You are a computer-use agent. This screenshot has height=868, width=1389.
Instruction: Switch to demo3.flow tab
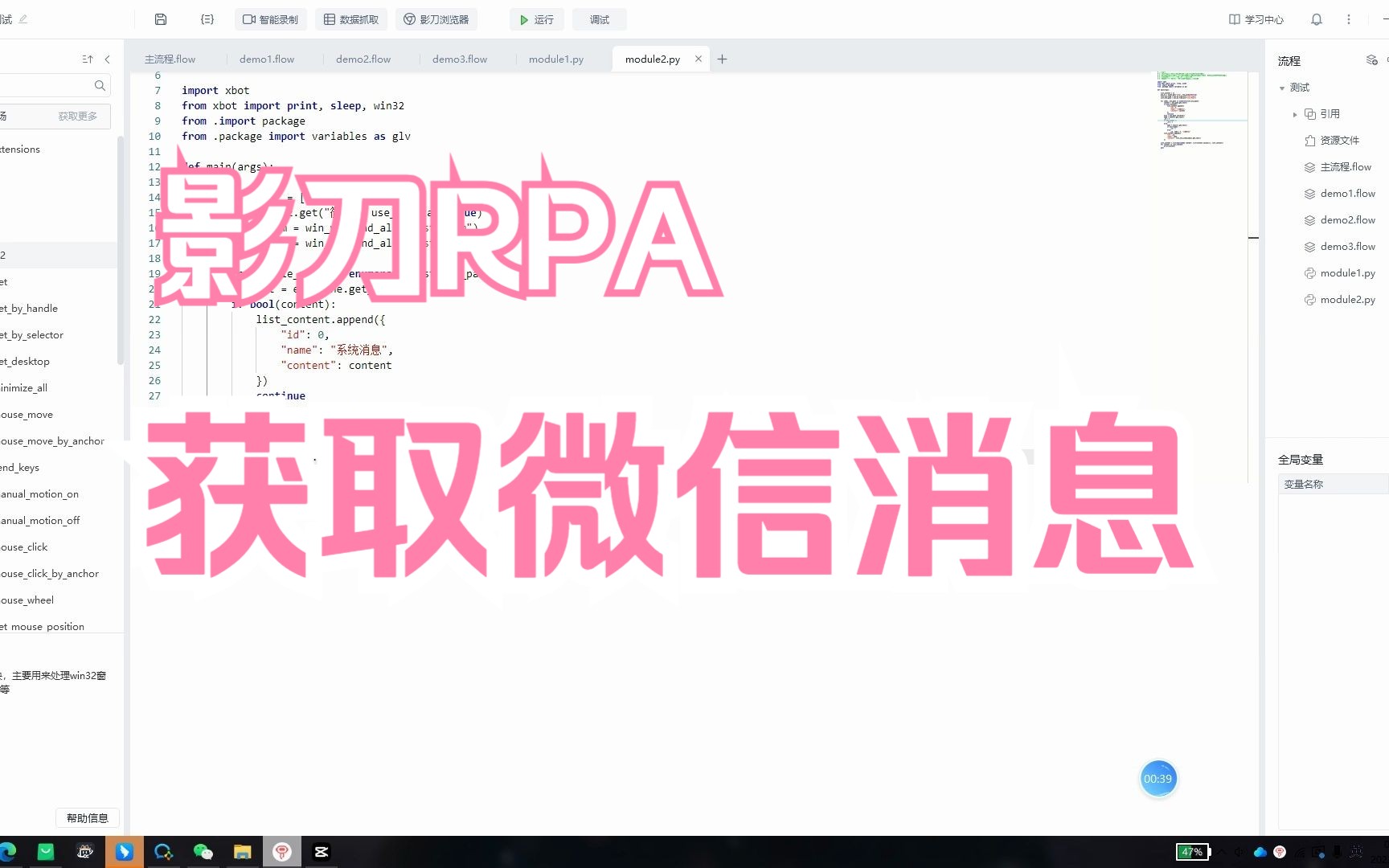[x=460, y=59]
